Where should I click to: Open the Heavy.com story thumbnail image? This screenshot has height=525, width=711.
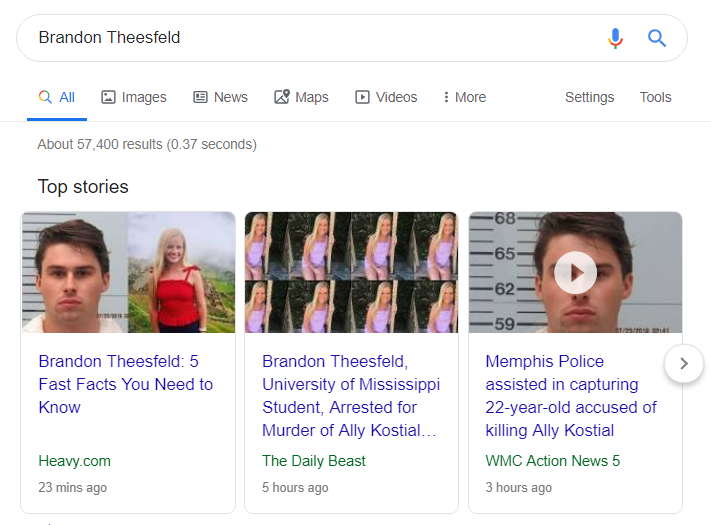click(128, 272)
